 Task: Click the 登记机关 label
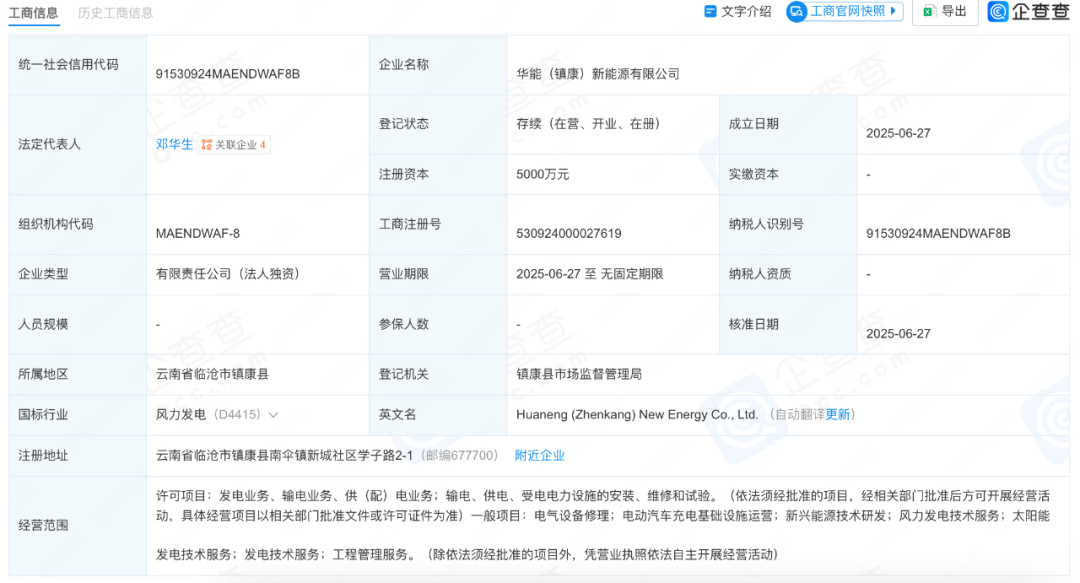click(x=404, y=374)
